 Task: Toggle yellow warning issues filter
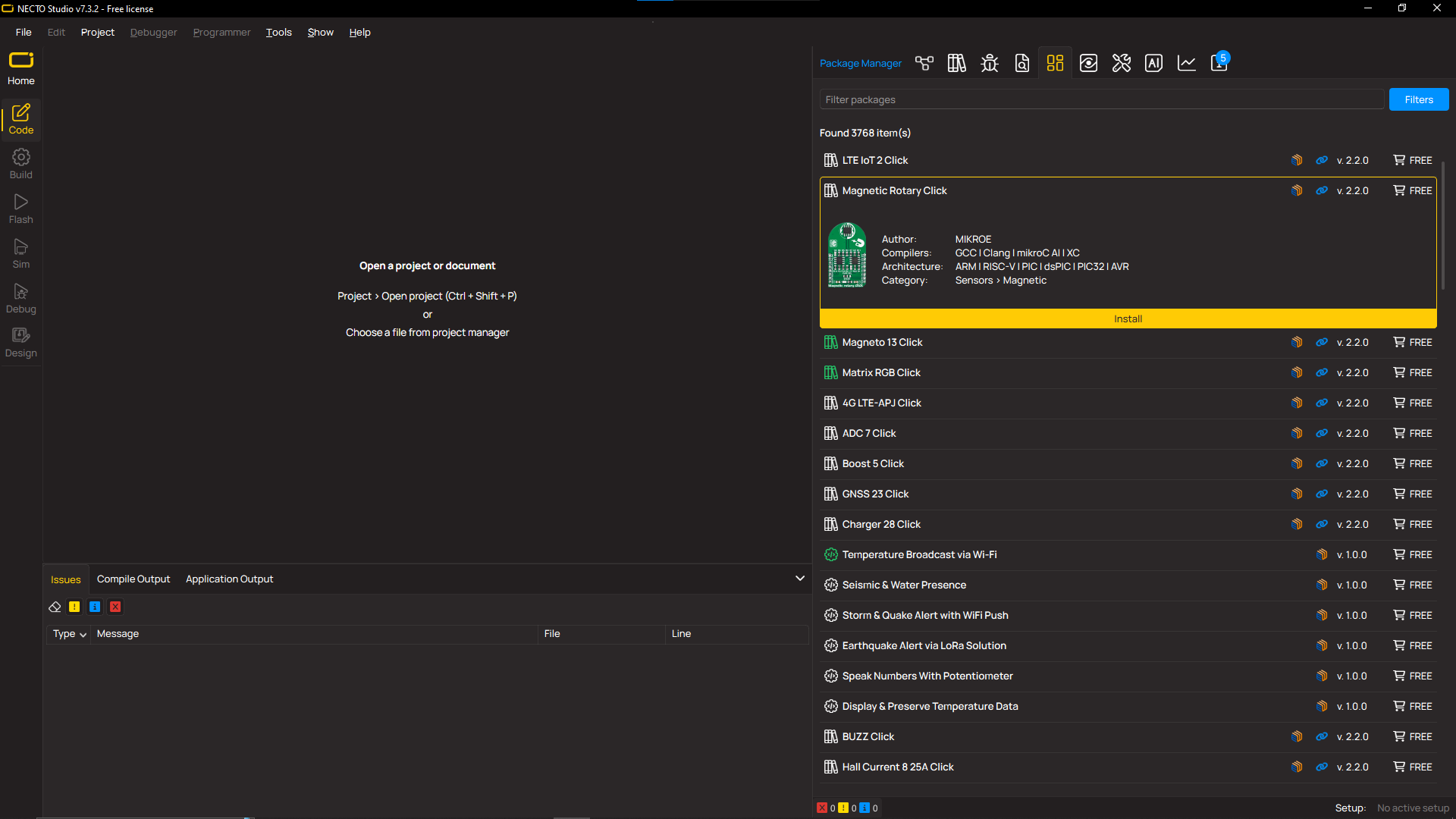(x=74, y=607)
